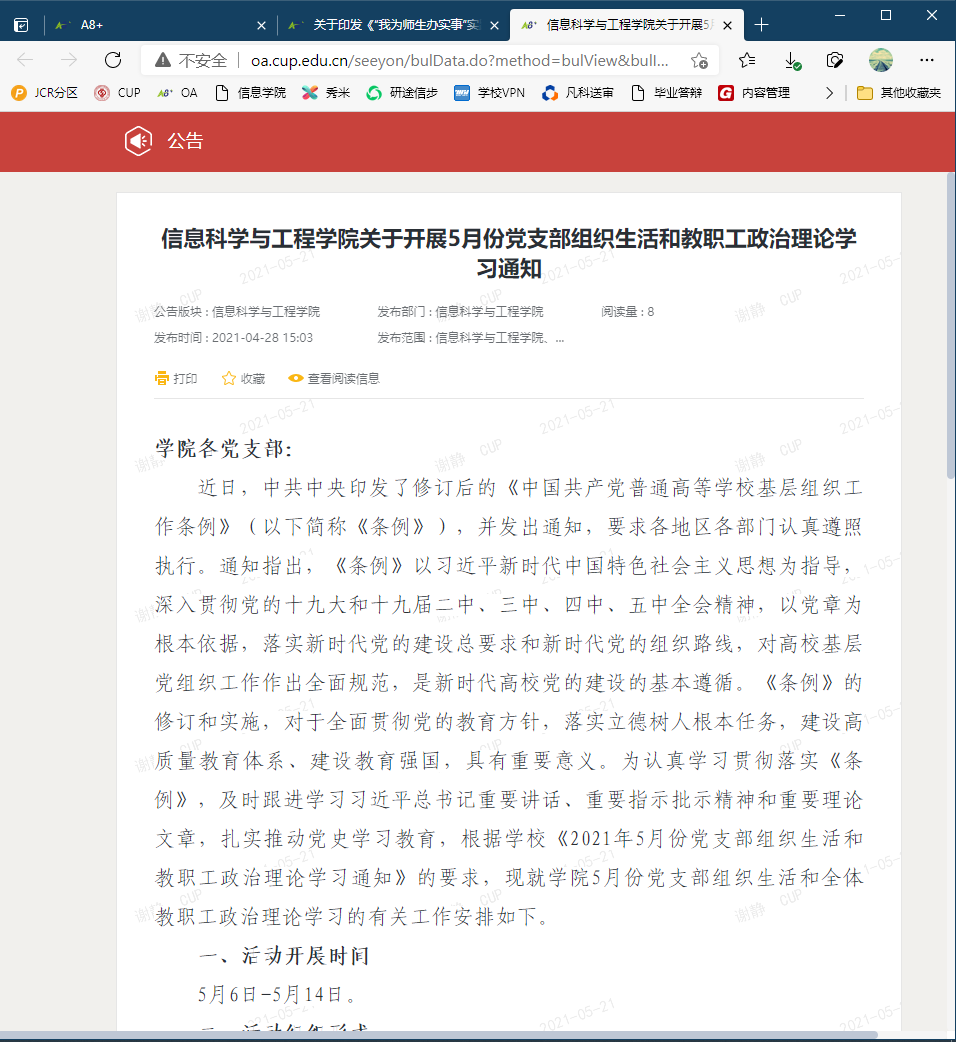Click the web capture camera icon
The image size is (956, 1042).
point(835,60)
